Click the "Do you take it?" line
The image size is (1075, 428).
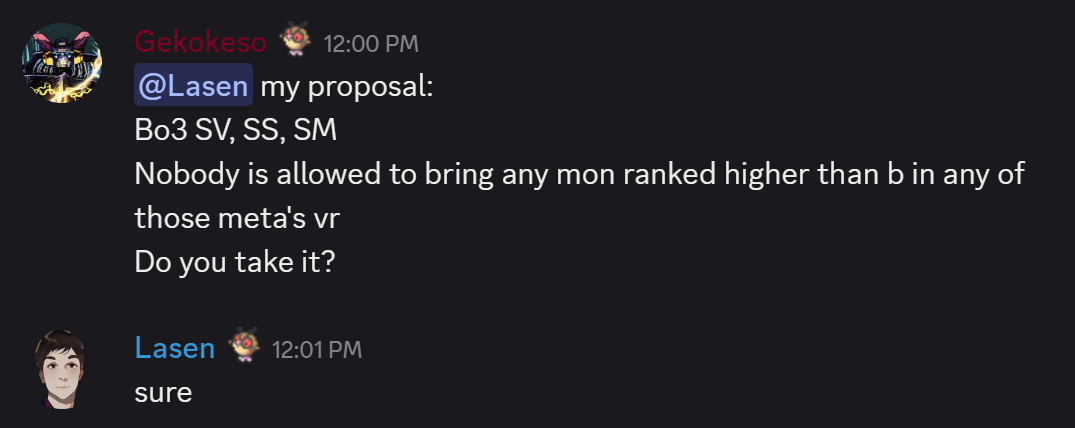tap(234, 262)
